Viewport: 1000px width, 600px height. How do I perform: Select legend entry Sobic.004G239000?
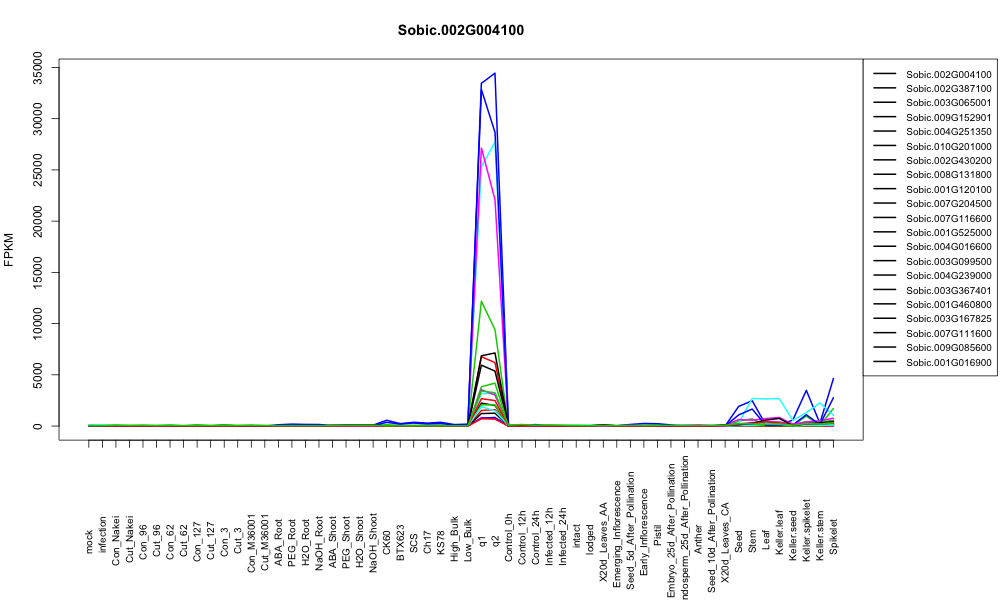tap(948, 275)
